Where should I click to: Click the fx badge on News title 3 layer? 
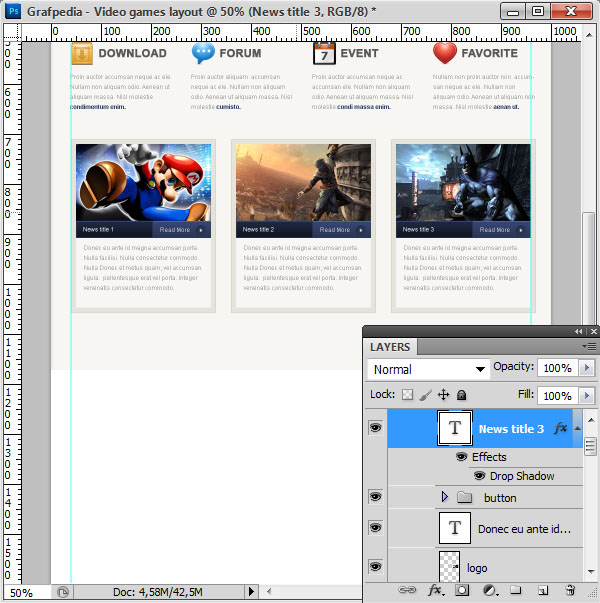pos(560,428)
